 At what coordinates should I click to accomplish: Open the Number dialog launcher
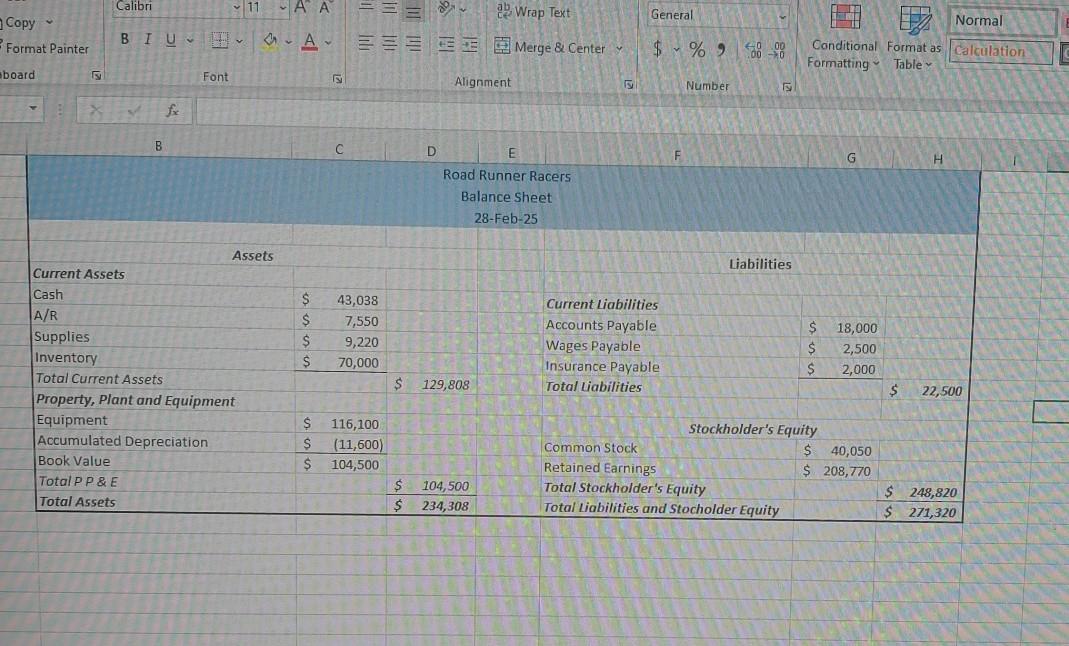(x=787, y=87)
